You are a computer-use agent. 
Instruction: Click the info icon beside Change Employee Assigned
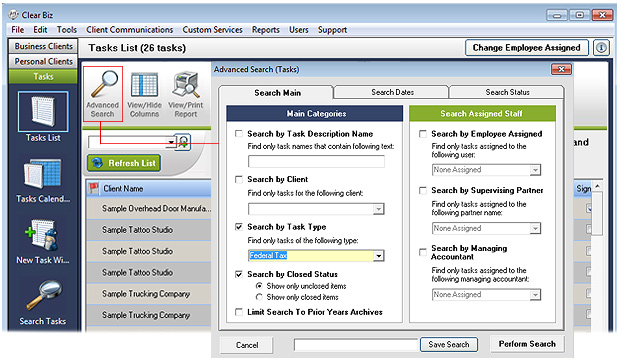tap(601, 48)
